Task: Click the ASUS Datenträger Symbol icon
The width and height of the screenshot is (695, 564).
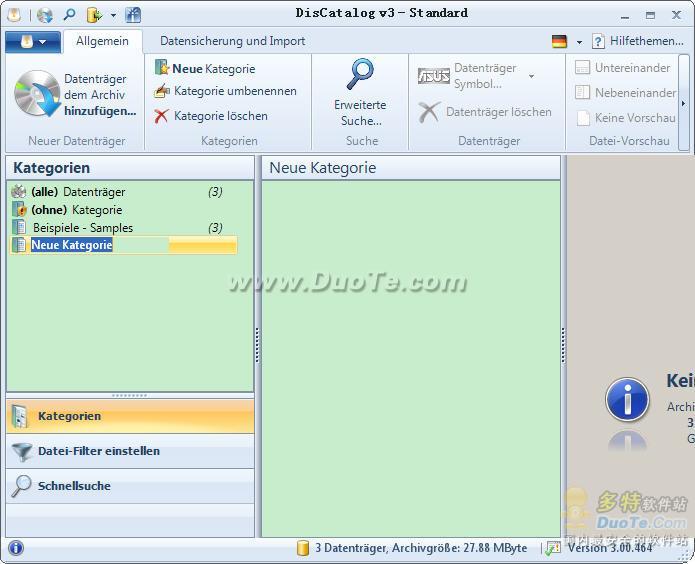Action: (x=433, y=76)
